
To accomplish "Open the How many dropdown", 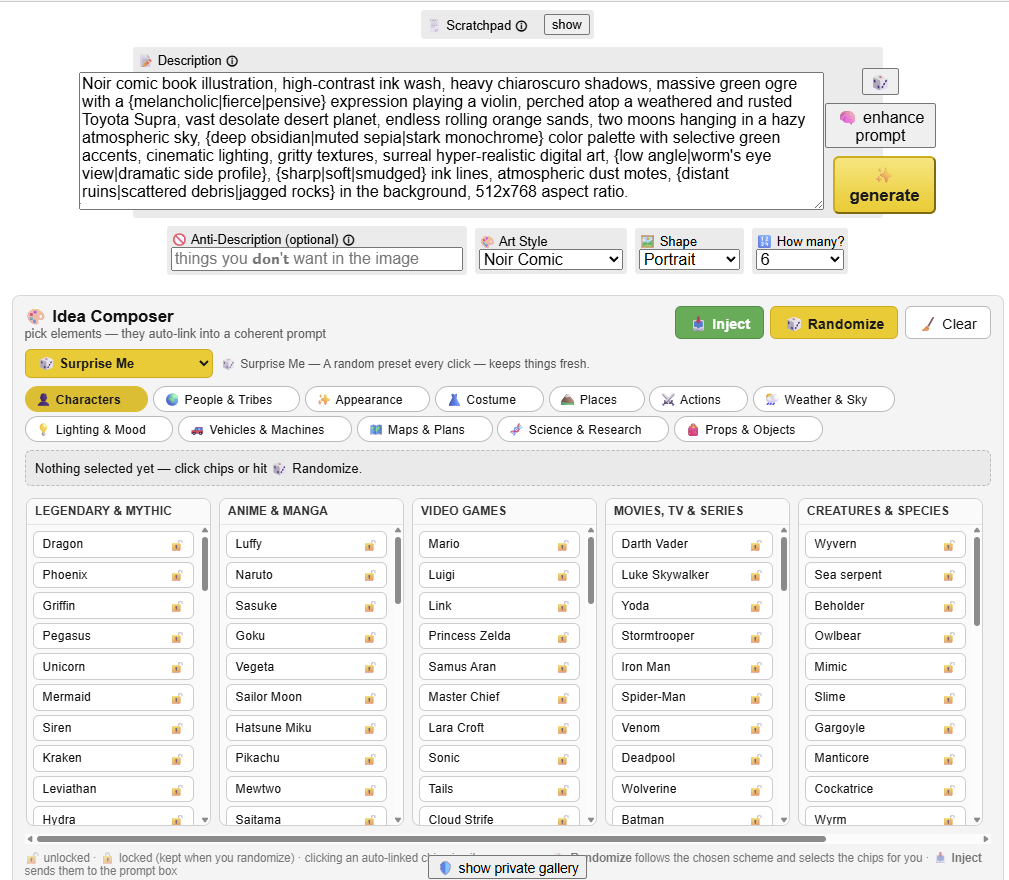I will point(799,259).
